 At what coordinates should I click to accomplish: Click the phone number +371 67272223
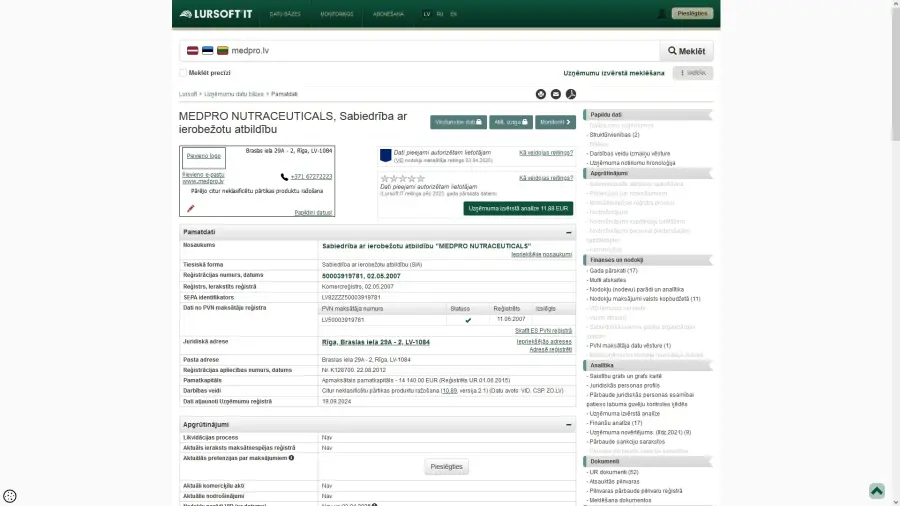(311, 177)
